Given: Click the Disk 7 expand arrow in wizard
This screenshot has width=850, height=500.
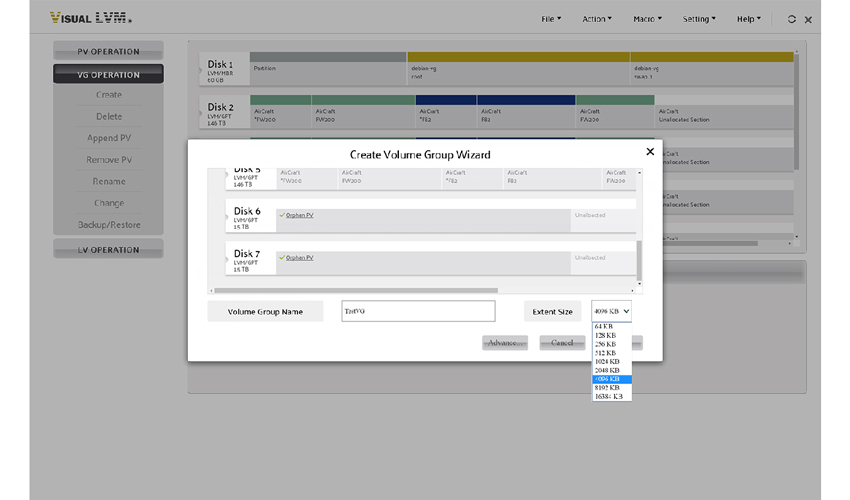Looking at the screenshot, I should tap(228, 260).
